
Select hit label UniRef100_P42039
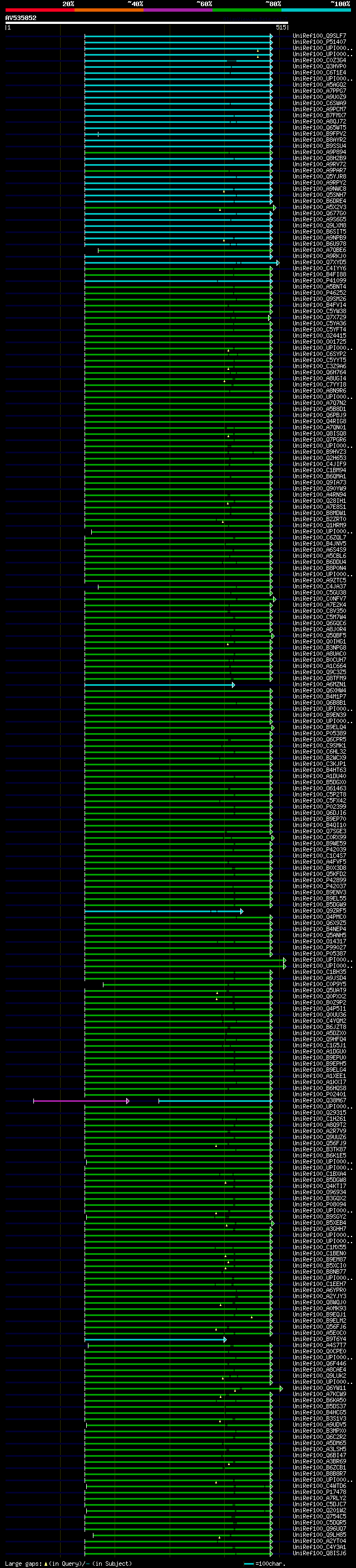click(x=319, y=850)
